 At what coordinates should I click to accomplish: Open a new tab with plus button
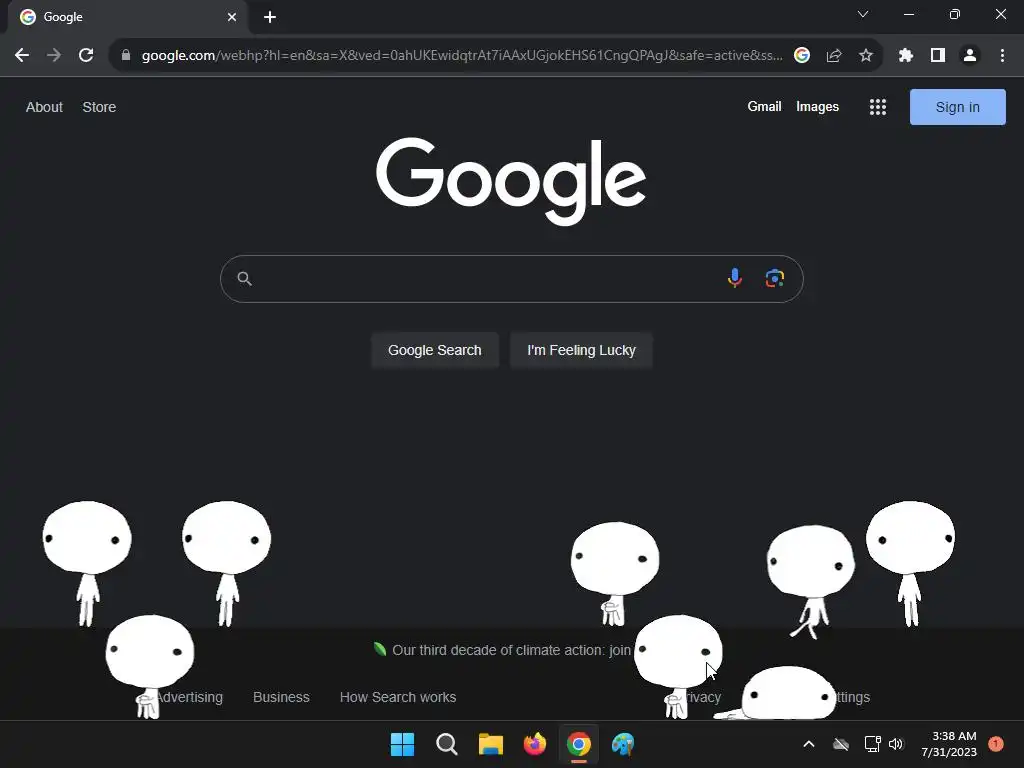(x=270, y=17)
